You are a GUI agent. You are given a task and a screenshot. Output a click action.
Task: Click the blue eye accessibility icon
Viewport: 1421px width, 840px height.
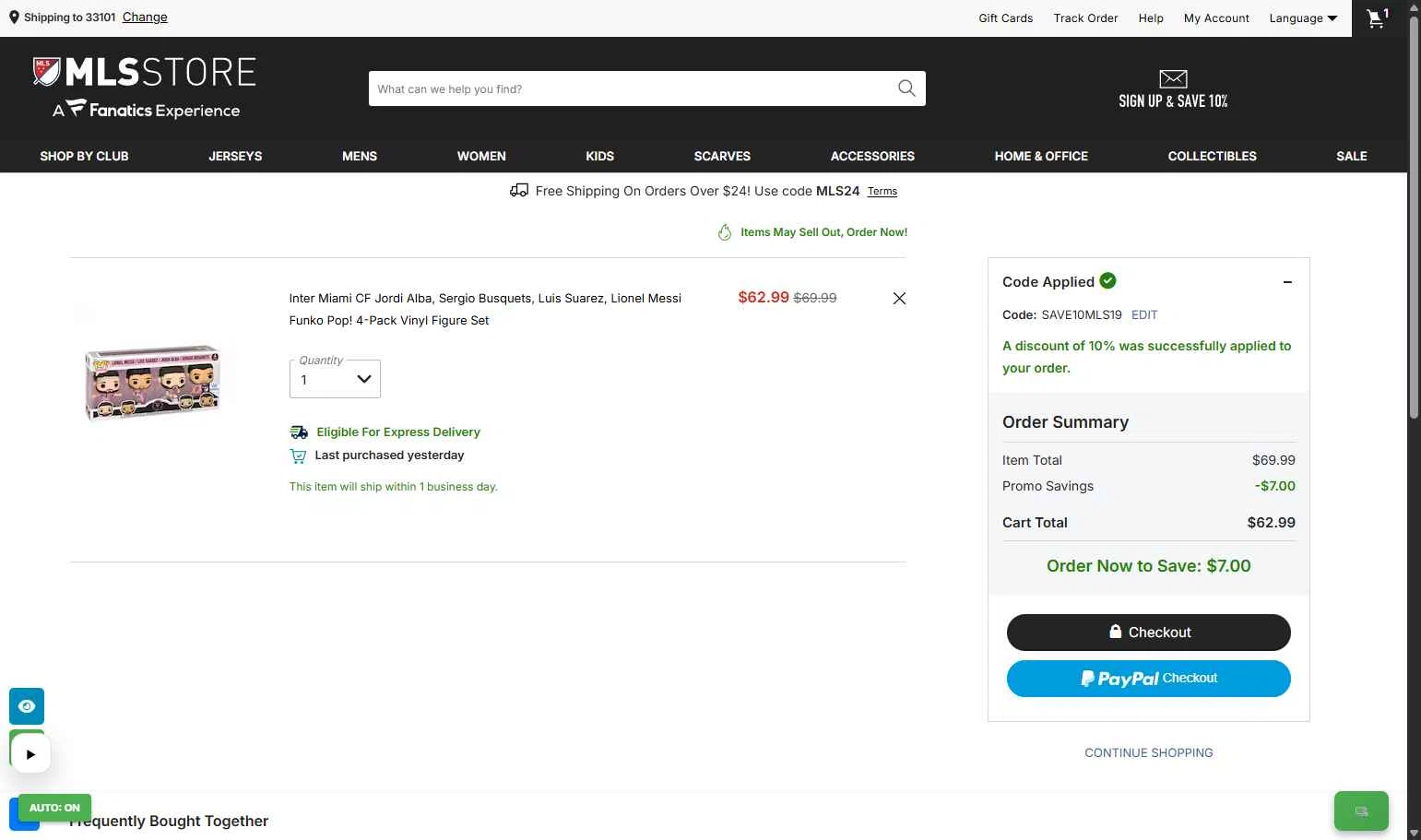coord(27,706)
